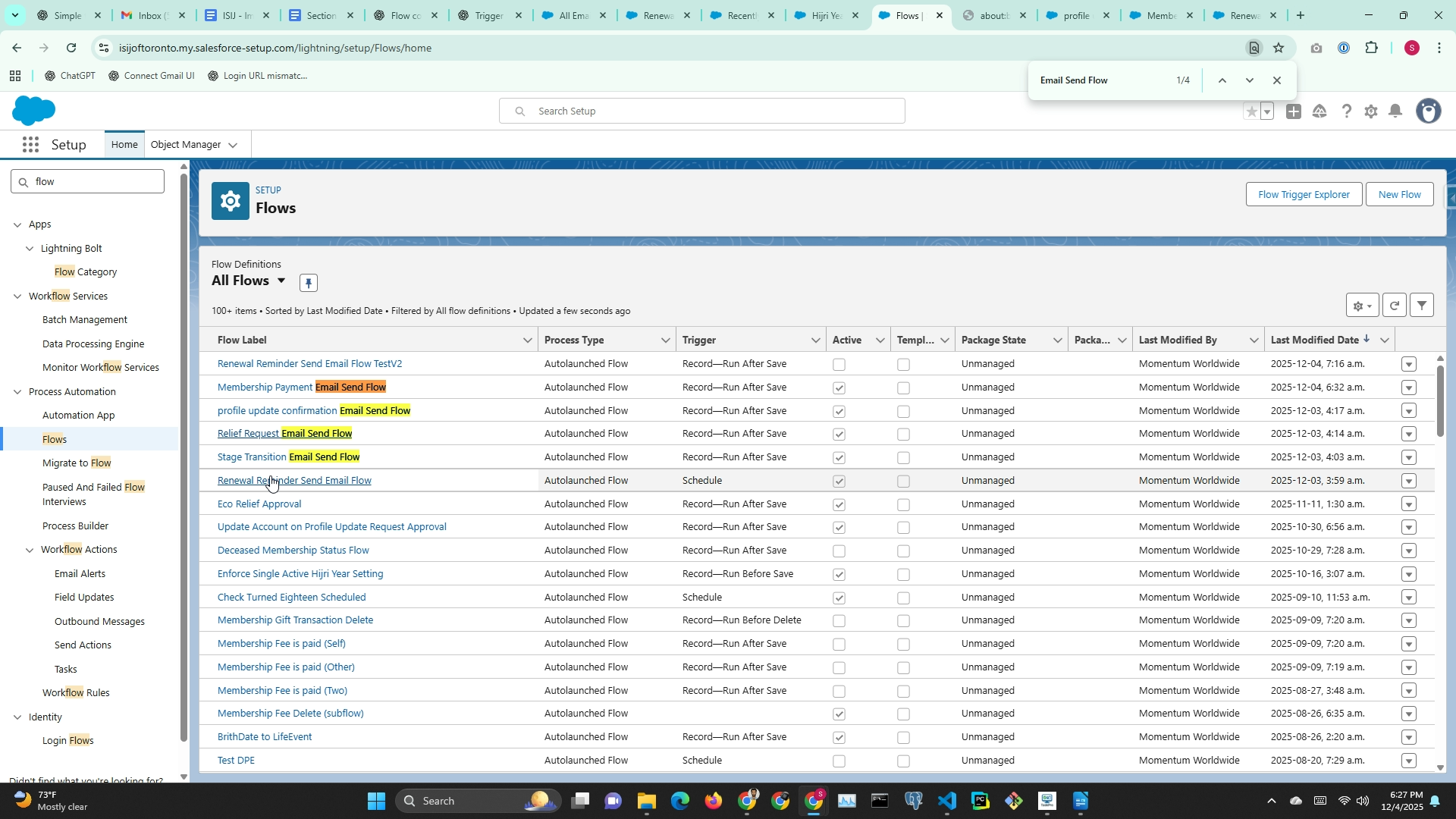Click the New Flow button
The image size is (1456, 819).
[1399, 195]
